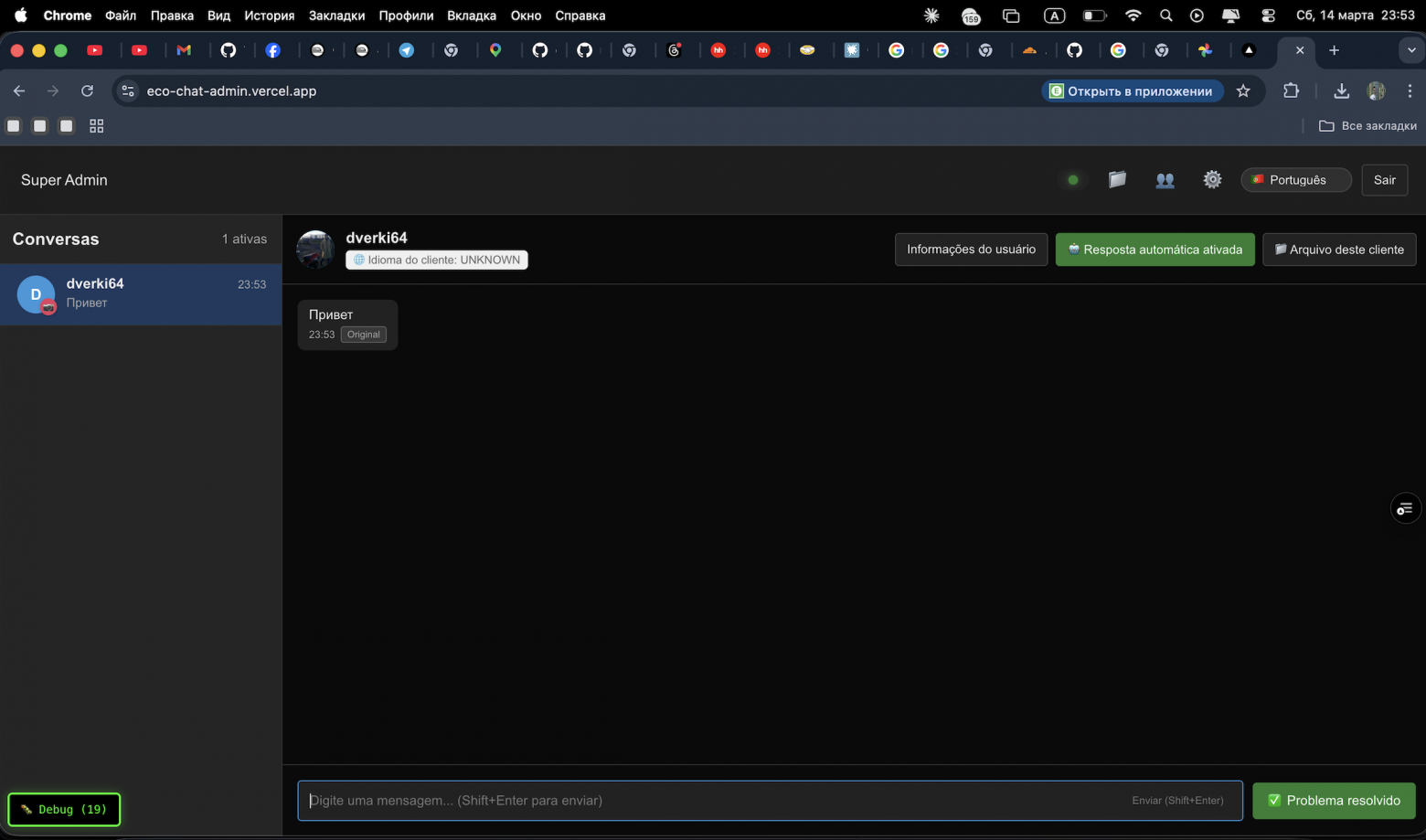Reload the page
The image size is (1426, 840).
click(87, 90)
